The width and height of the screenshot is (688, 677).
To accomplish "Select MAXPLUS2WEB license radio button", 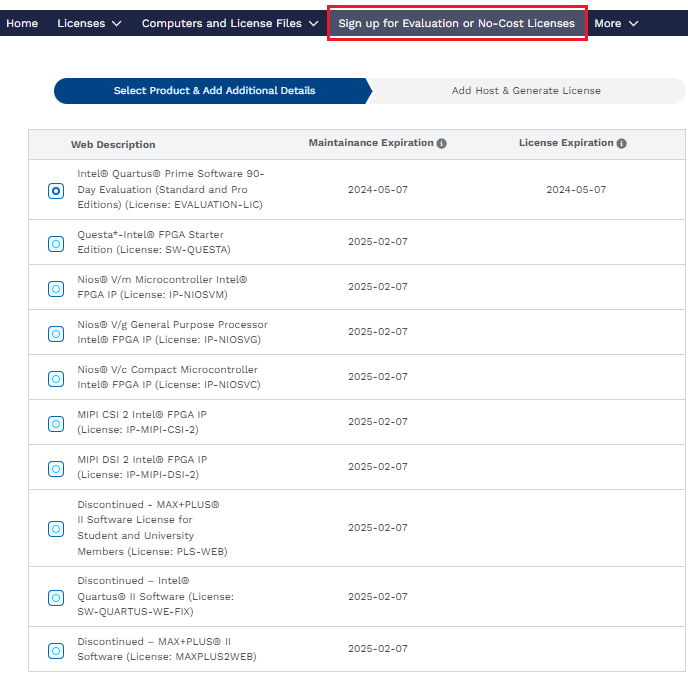I will pos(56,650).
